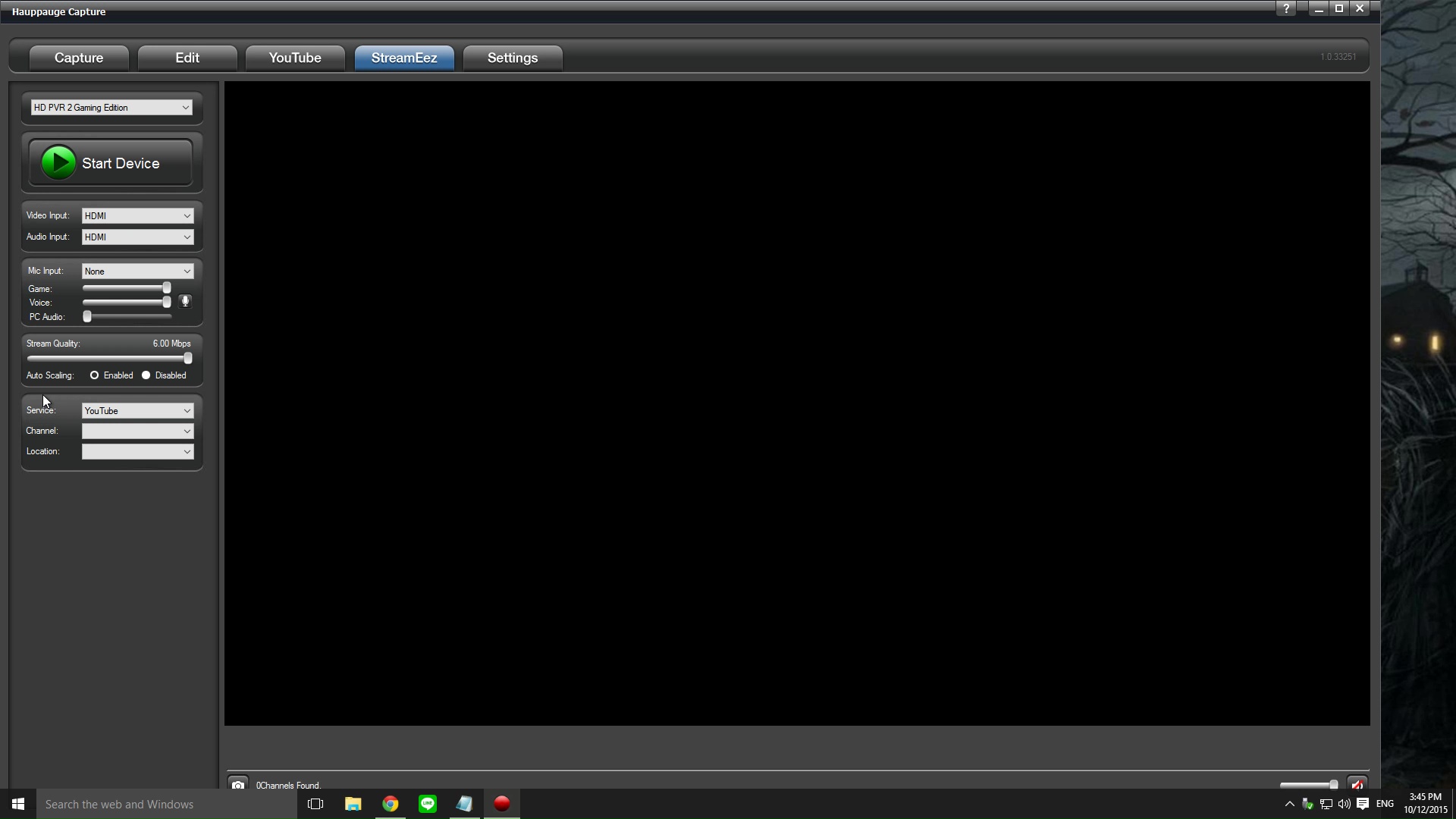Select the StreamEez tab
1456x819 pixels.
coord(404,58)
